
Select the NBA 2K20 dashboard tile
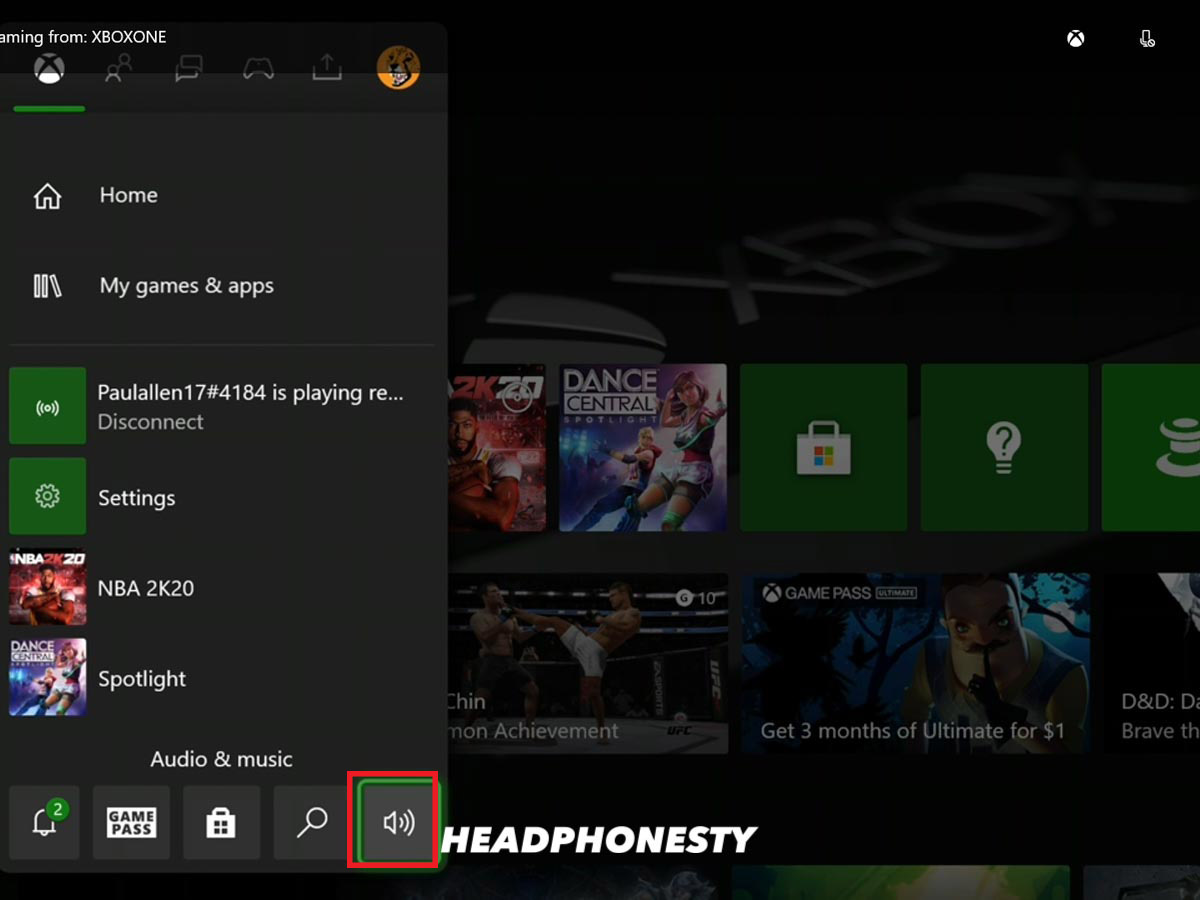tap(497, 448)
